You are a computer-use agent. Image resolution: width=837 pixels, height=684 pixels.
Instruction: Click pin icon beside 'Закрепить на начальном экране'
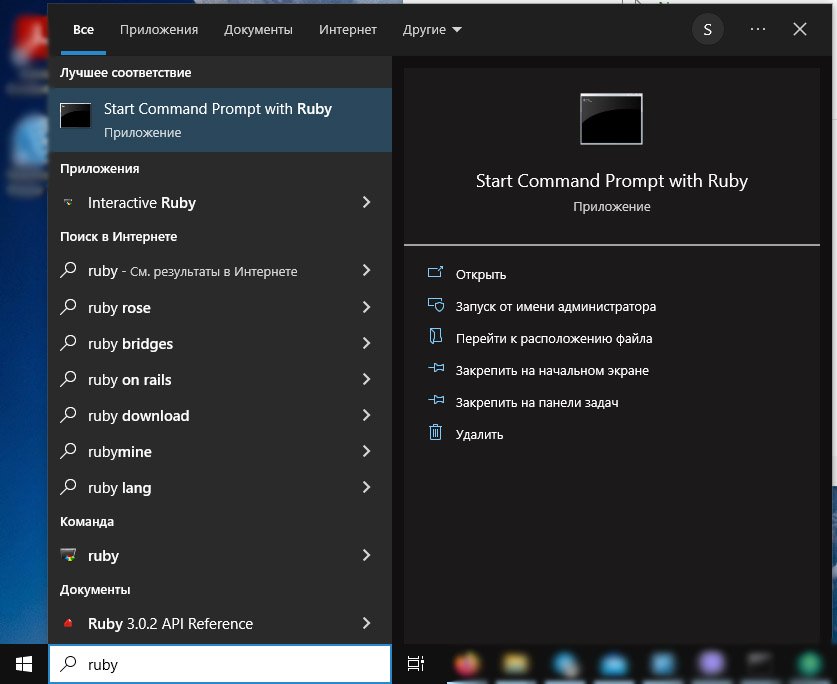(436, 367)
